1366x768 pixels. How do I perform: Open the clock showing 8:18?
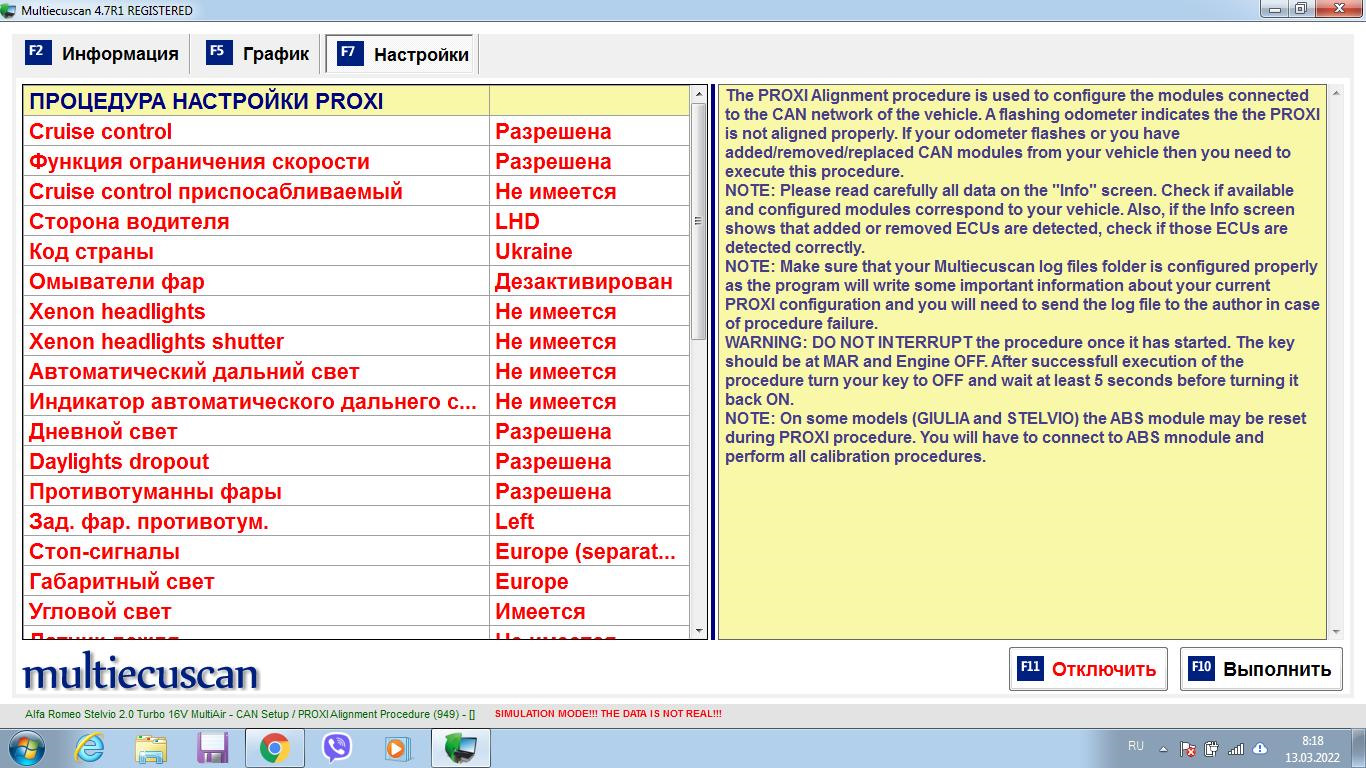[x=1312, y=749]
